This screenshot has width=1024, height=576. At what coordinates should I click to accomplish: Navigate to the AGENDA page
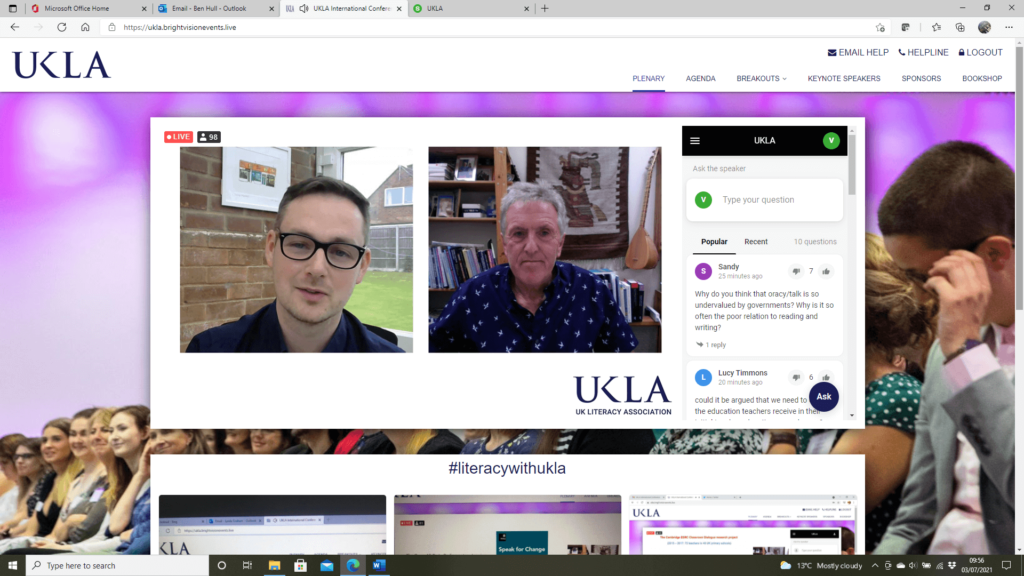tap(700, 78)
